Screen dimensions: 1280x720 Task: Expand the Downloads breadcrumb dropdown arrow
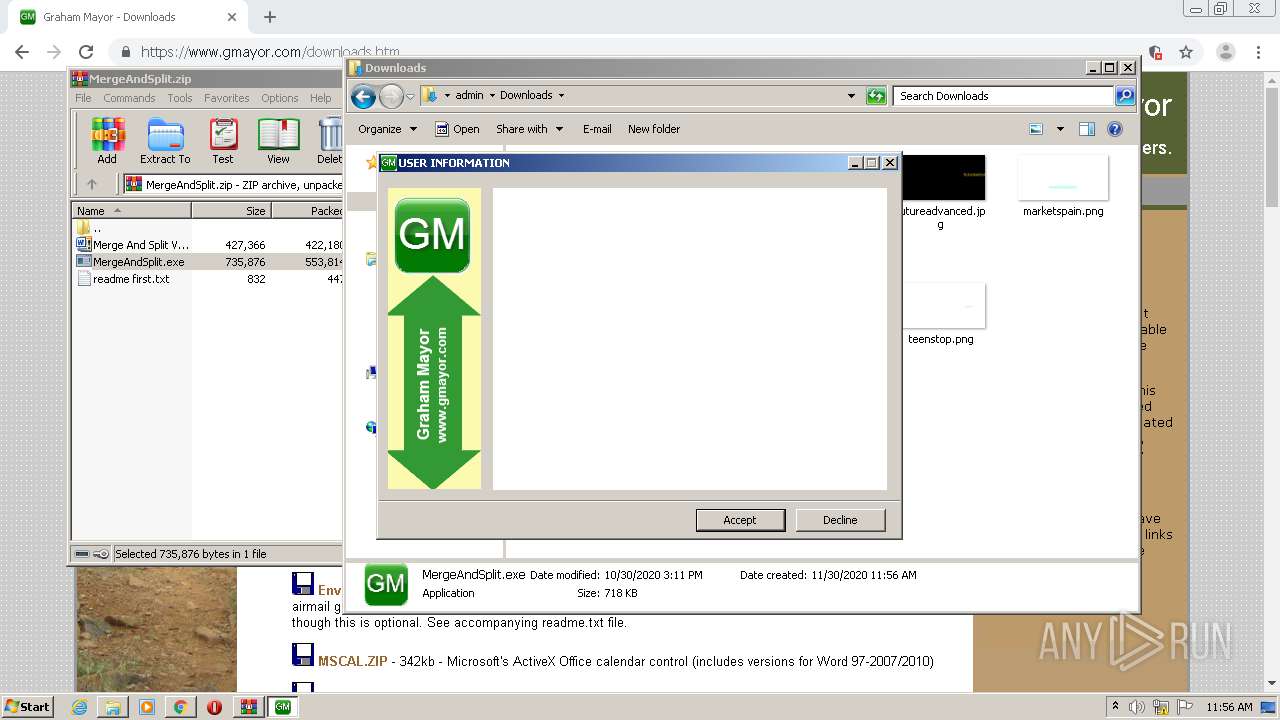[x=561, y=96]
